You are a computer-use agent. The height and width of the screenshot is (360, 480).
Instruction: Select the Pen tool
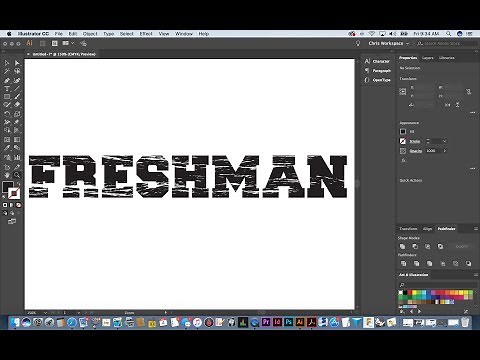[7, 80]
